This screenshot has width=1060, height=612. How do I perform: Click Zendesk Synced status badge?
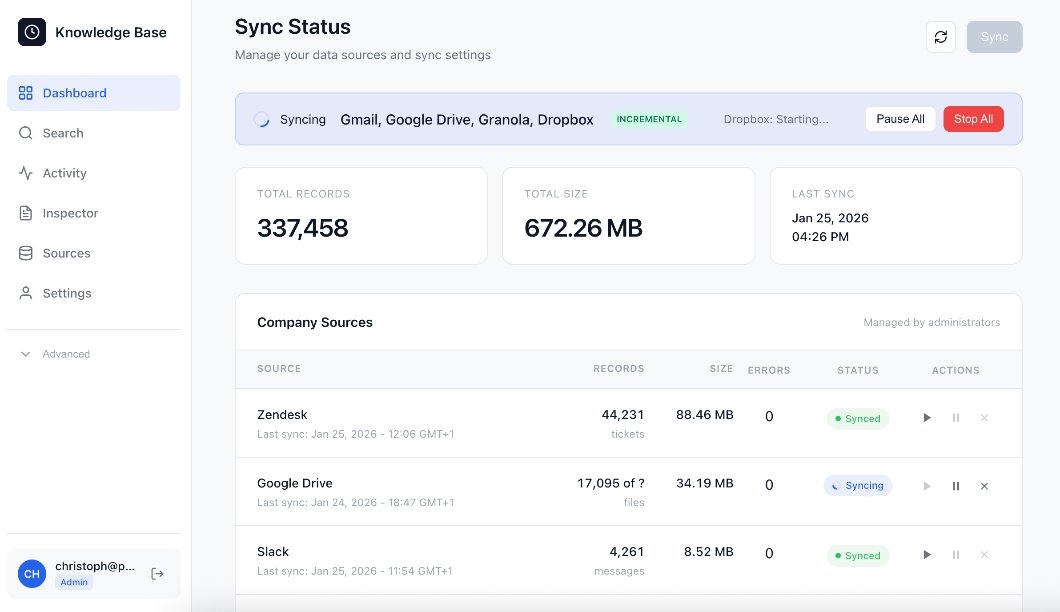coord(858,419)
